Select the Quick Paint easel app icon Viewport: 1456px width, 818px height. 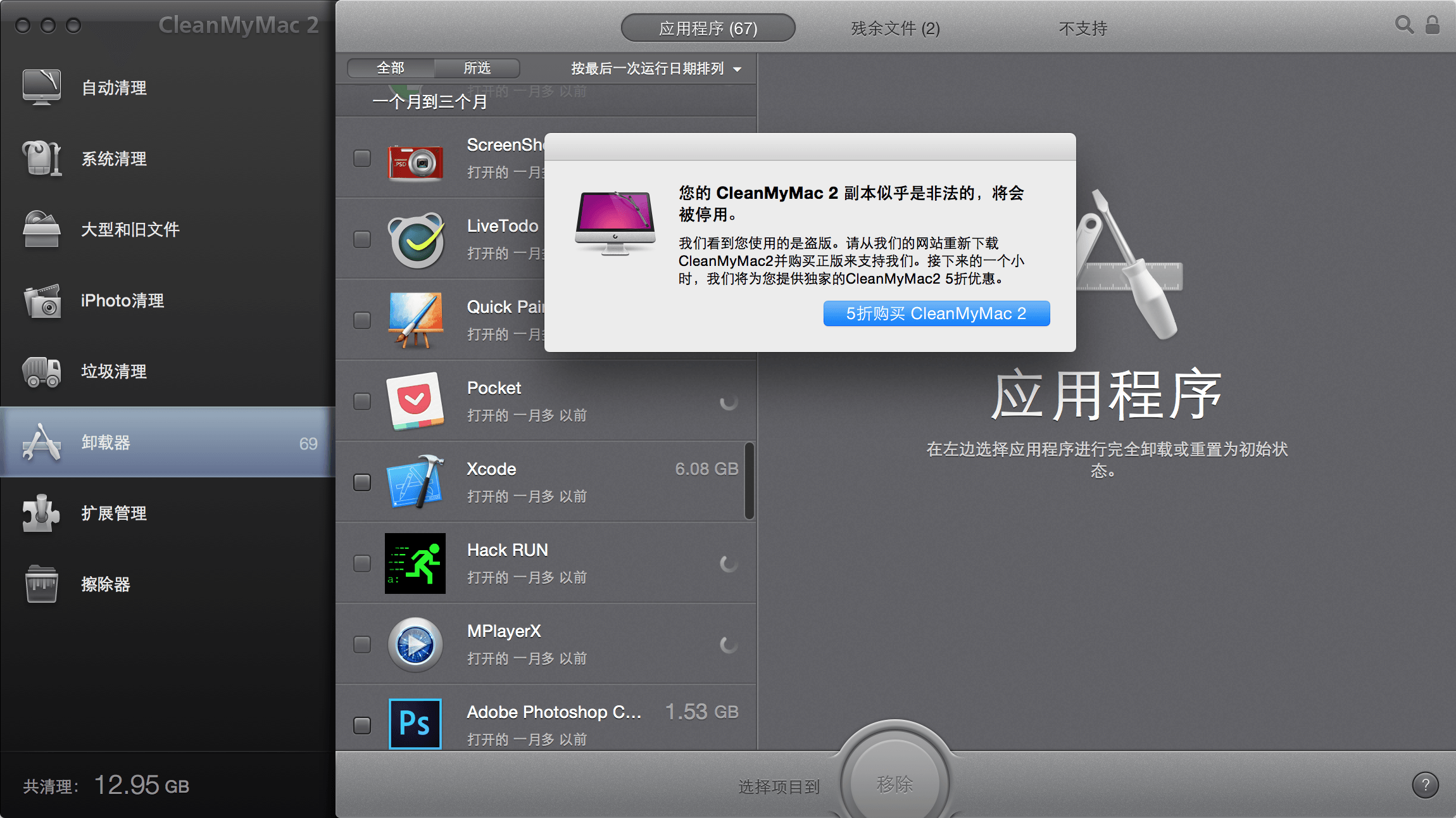pos(415,320)
